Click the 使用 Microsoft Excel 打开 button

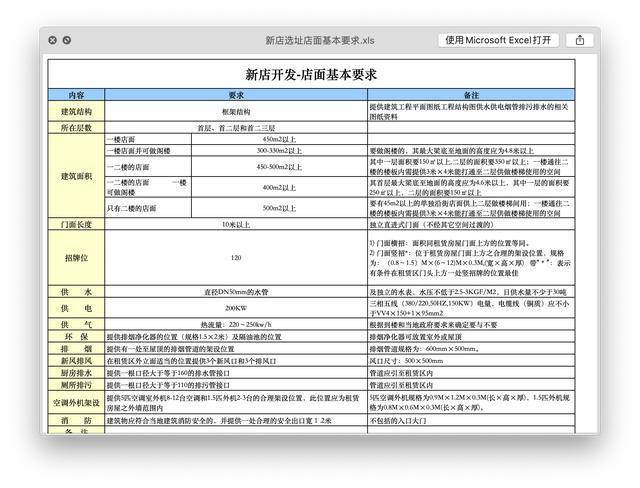[x=498, y=40]
